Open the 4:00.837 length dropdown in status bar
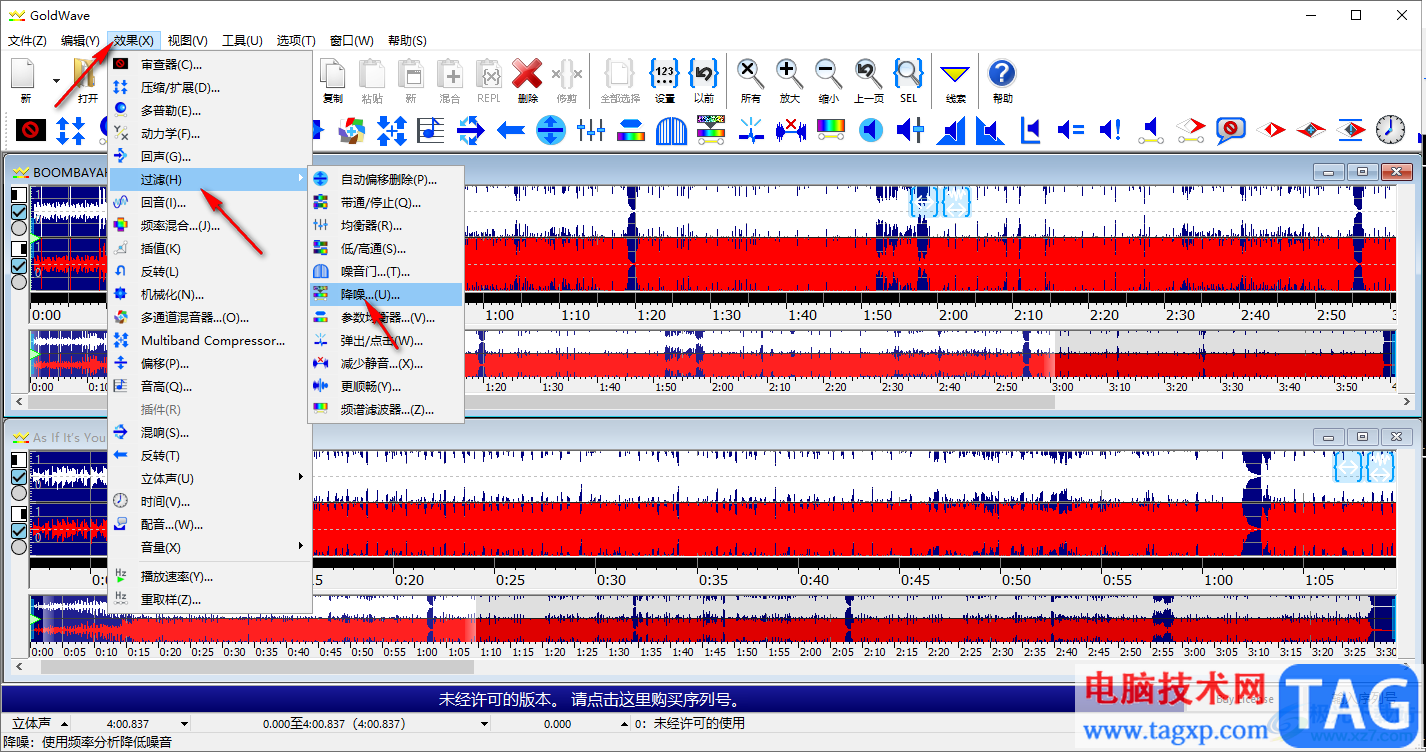This screenshot has width=1426, height=752. click(184, 724)
